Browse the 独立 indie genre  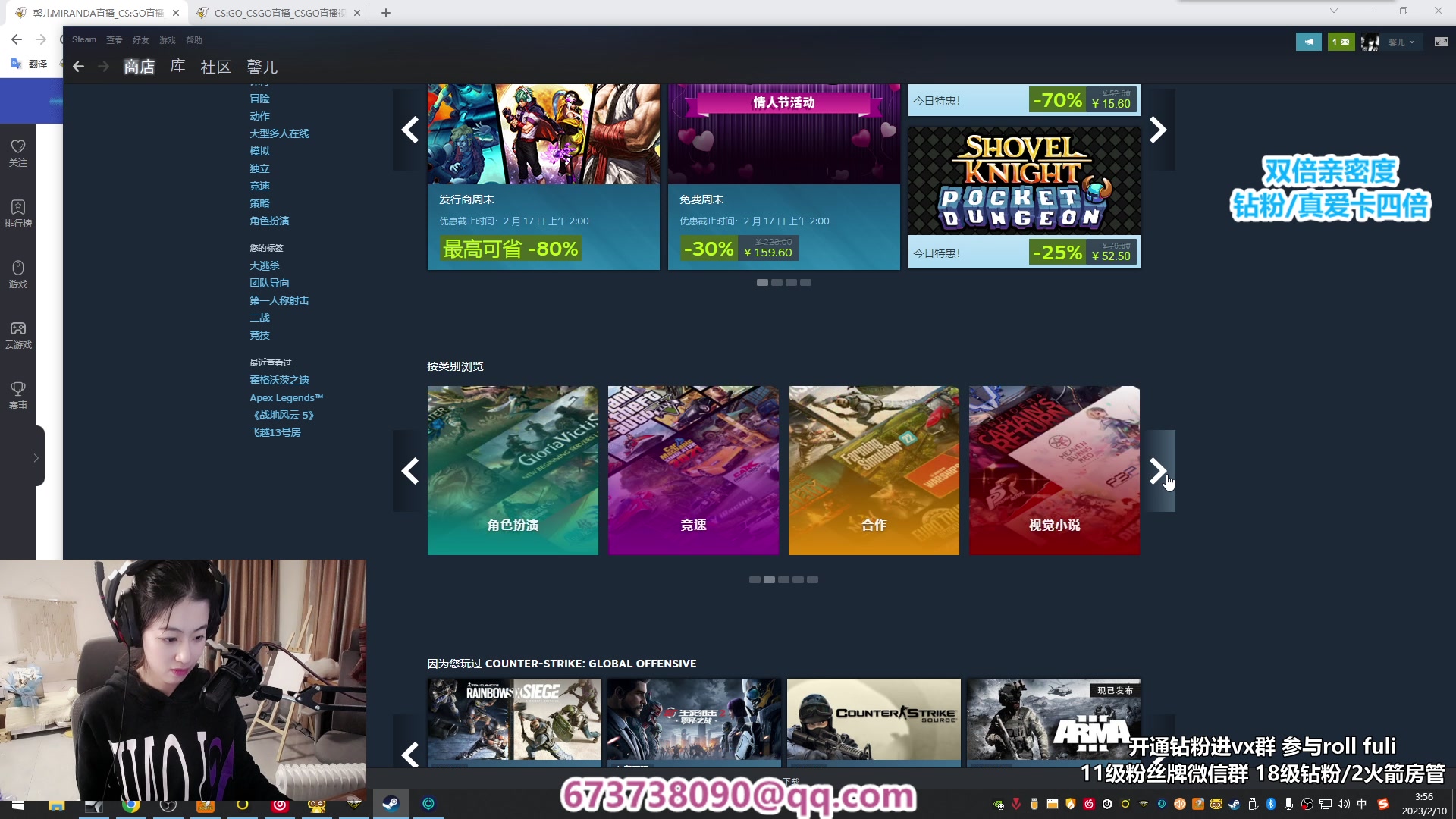coord(259,168)
